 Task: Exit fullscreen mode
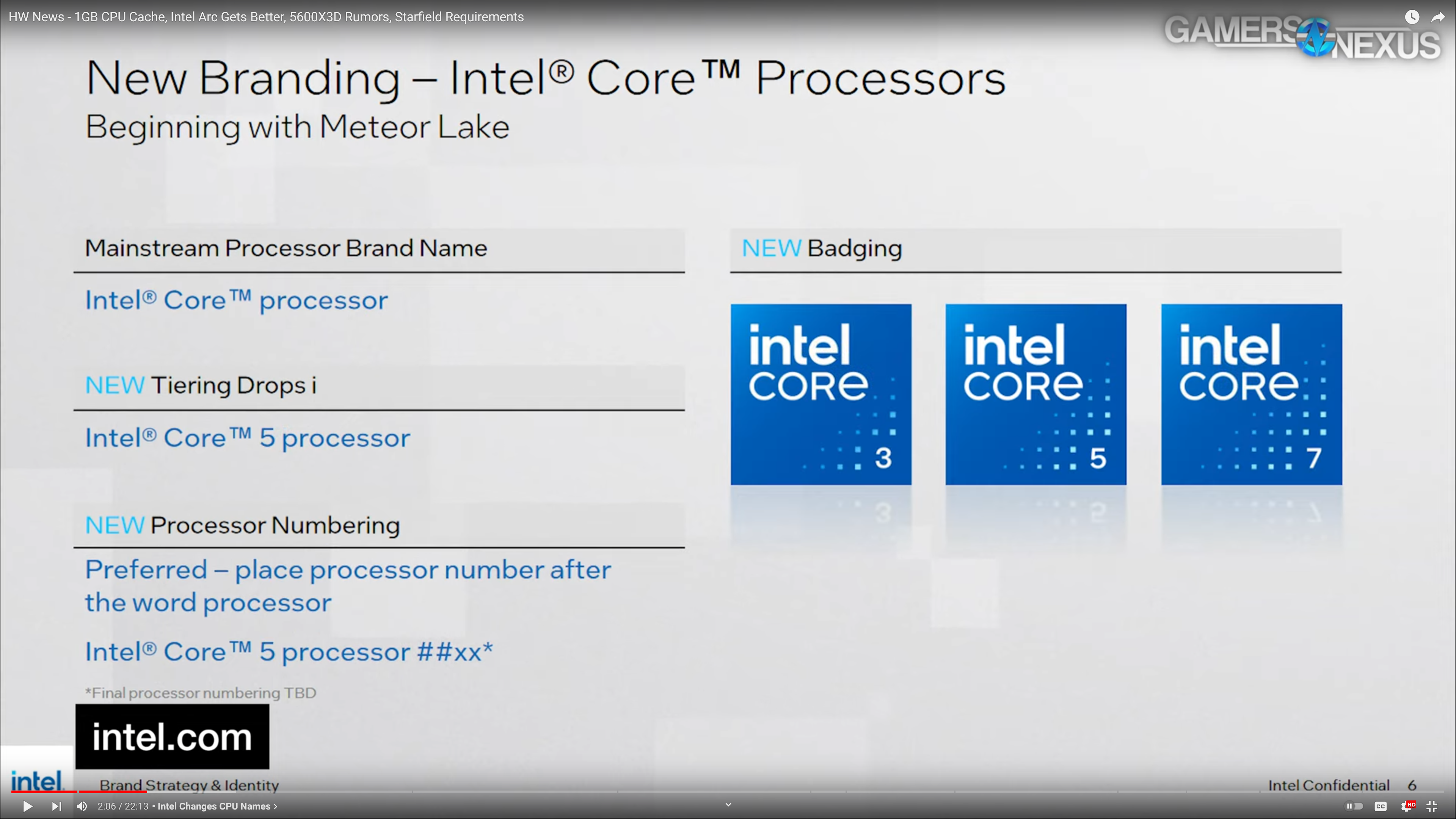[x=1432, y=806]
